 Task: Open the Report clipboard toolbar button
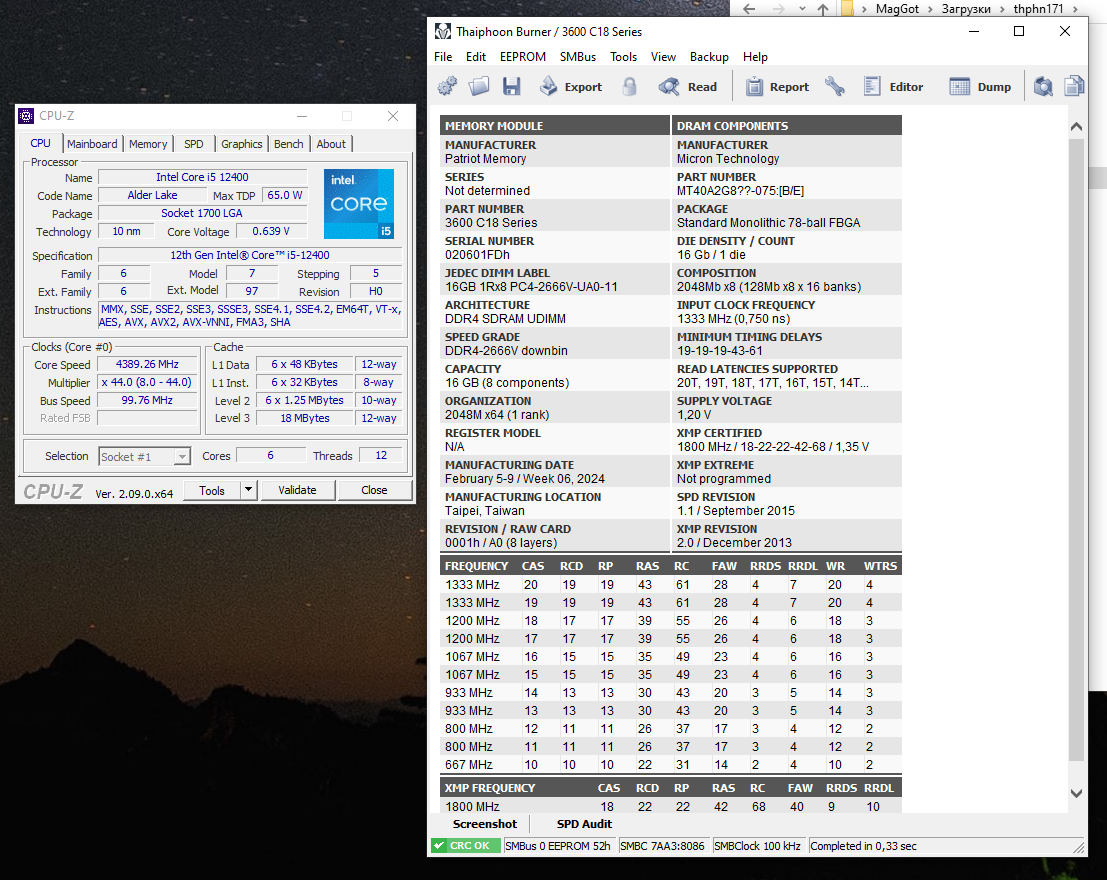[x=777, y=86]
